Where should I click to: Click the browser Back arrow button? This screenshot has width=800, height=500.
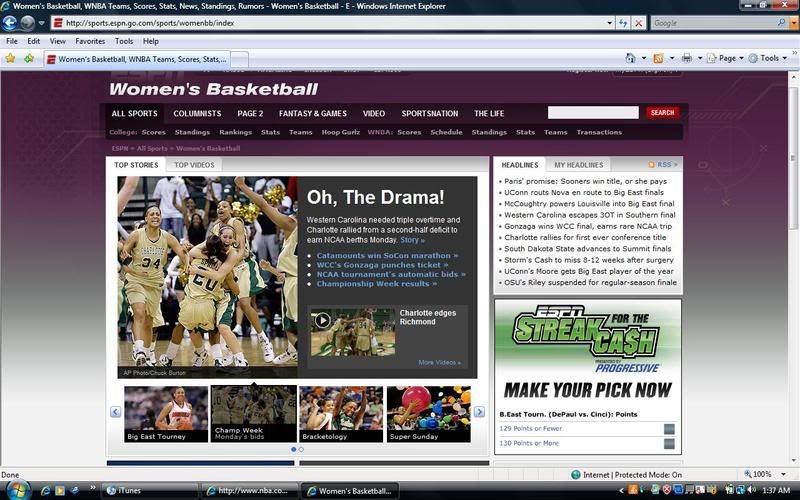(10, 23)
